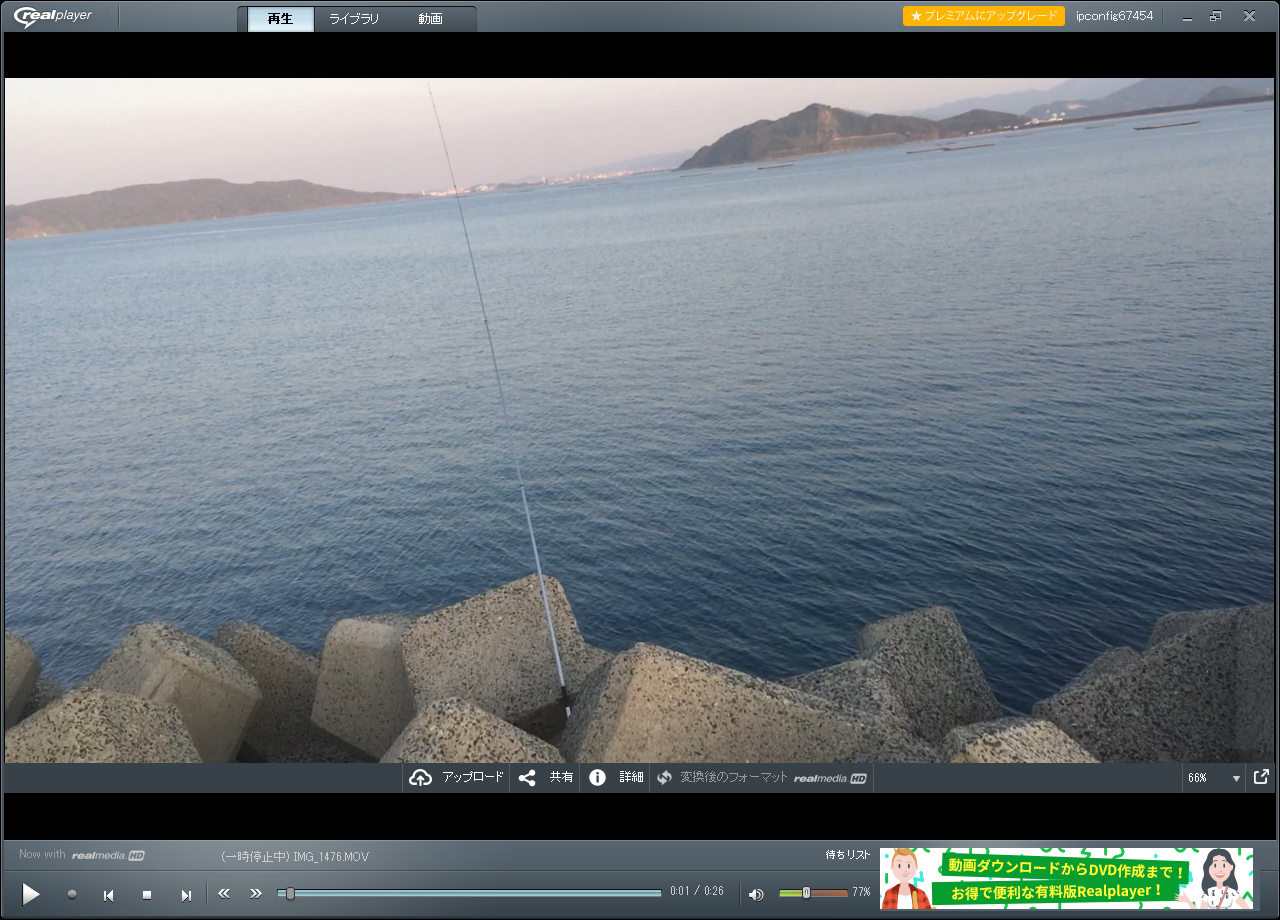Open the 待ちリスト queue
The height and width of the screenshot is (920, 1280).
click(x=847, y=855)
